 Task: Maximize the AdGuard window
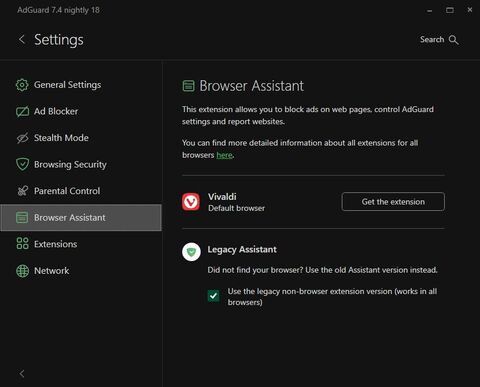tap(450, 10)
